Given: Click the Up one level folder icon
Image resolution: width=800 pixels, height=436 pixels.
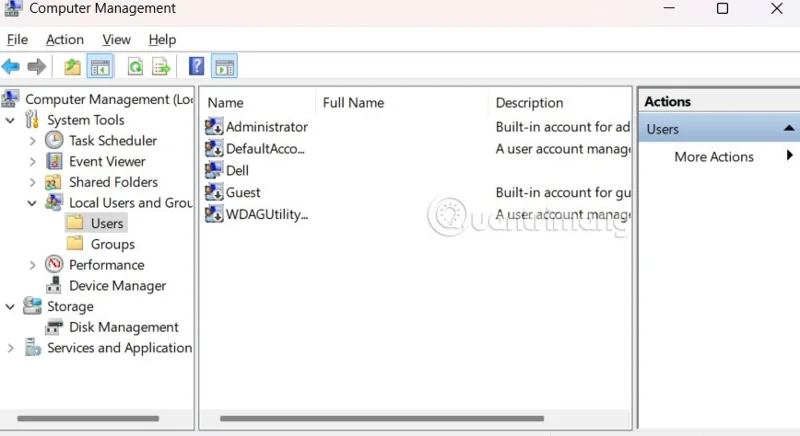Looking at the screenshot, I should (x=72, y=67).
